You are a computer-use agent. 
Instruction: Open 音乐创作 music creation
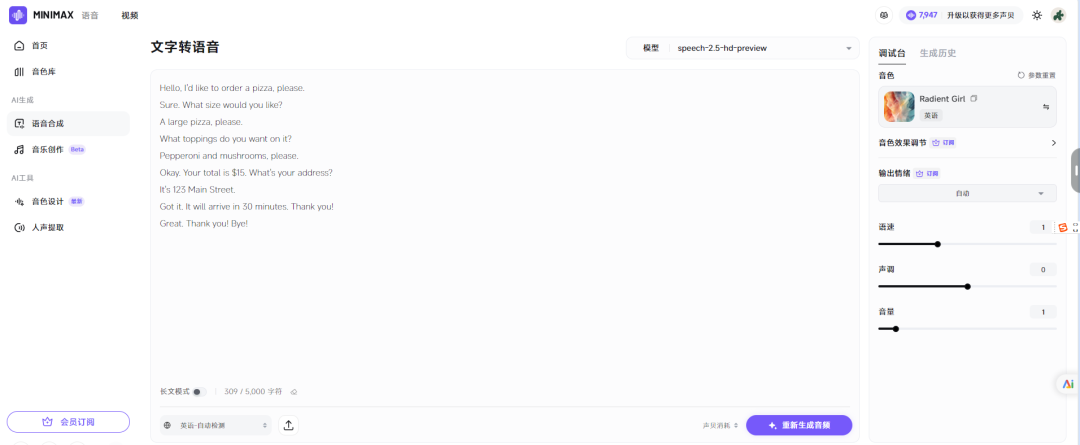coord(68,149)
